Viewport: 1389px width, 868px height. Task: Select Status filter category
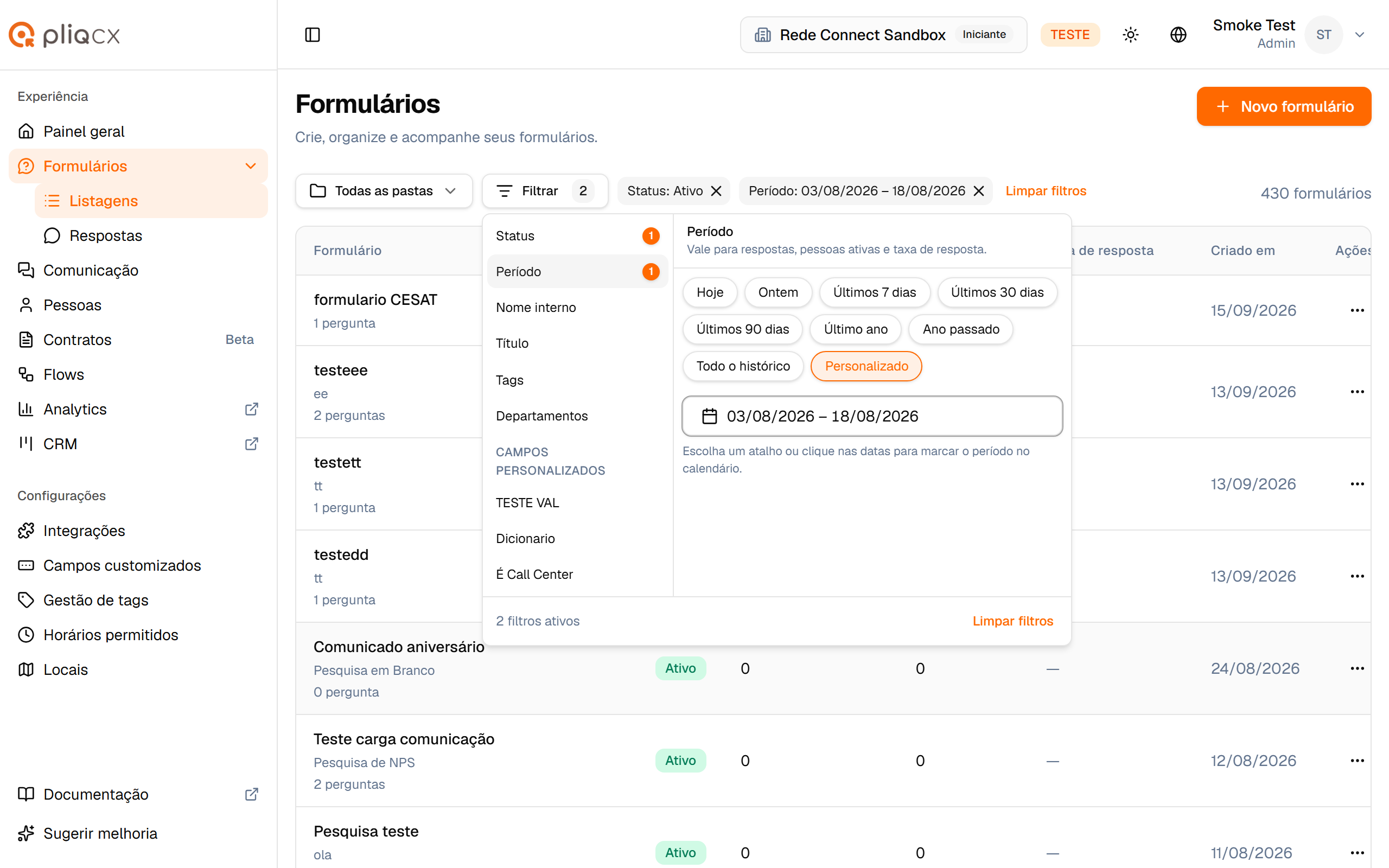(577, 236)
